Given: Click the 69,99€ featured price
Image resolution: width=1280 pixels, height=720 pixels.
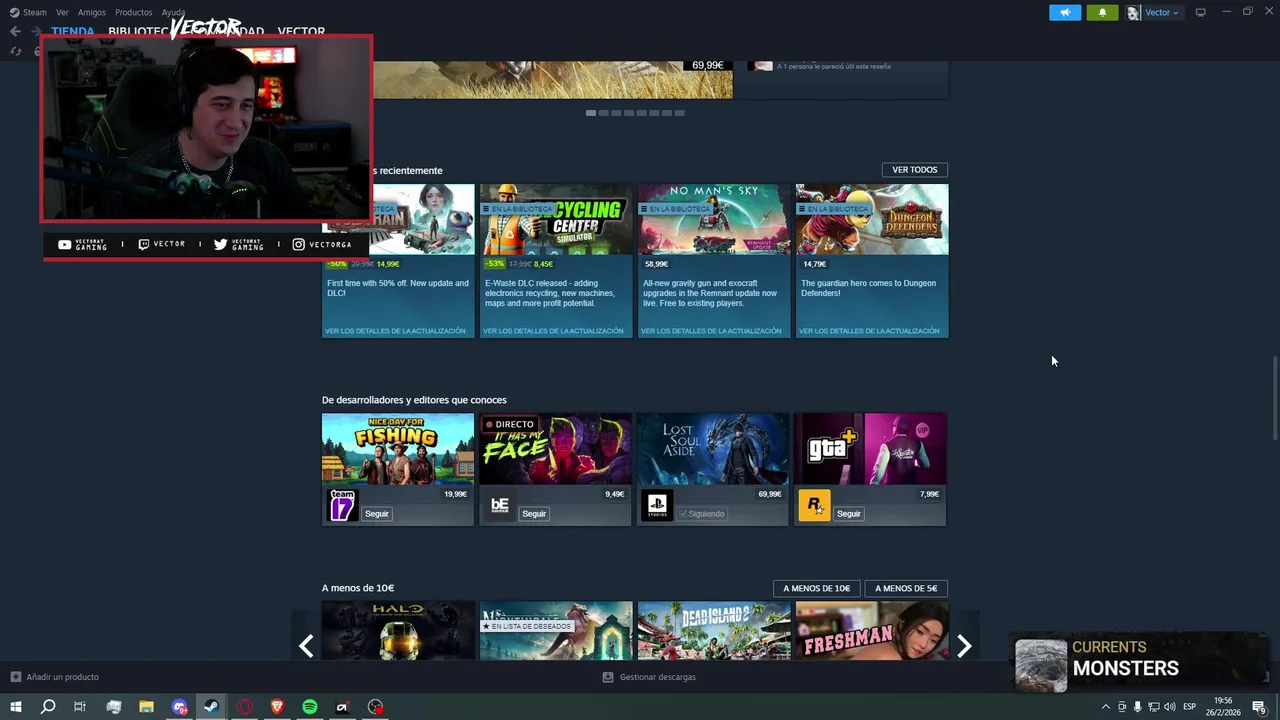Looking at the screenshot, I should [x=707, y=65].
